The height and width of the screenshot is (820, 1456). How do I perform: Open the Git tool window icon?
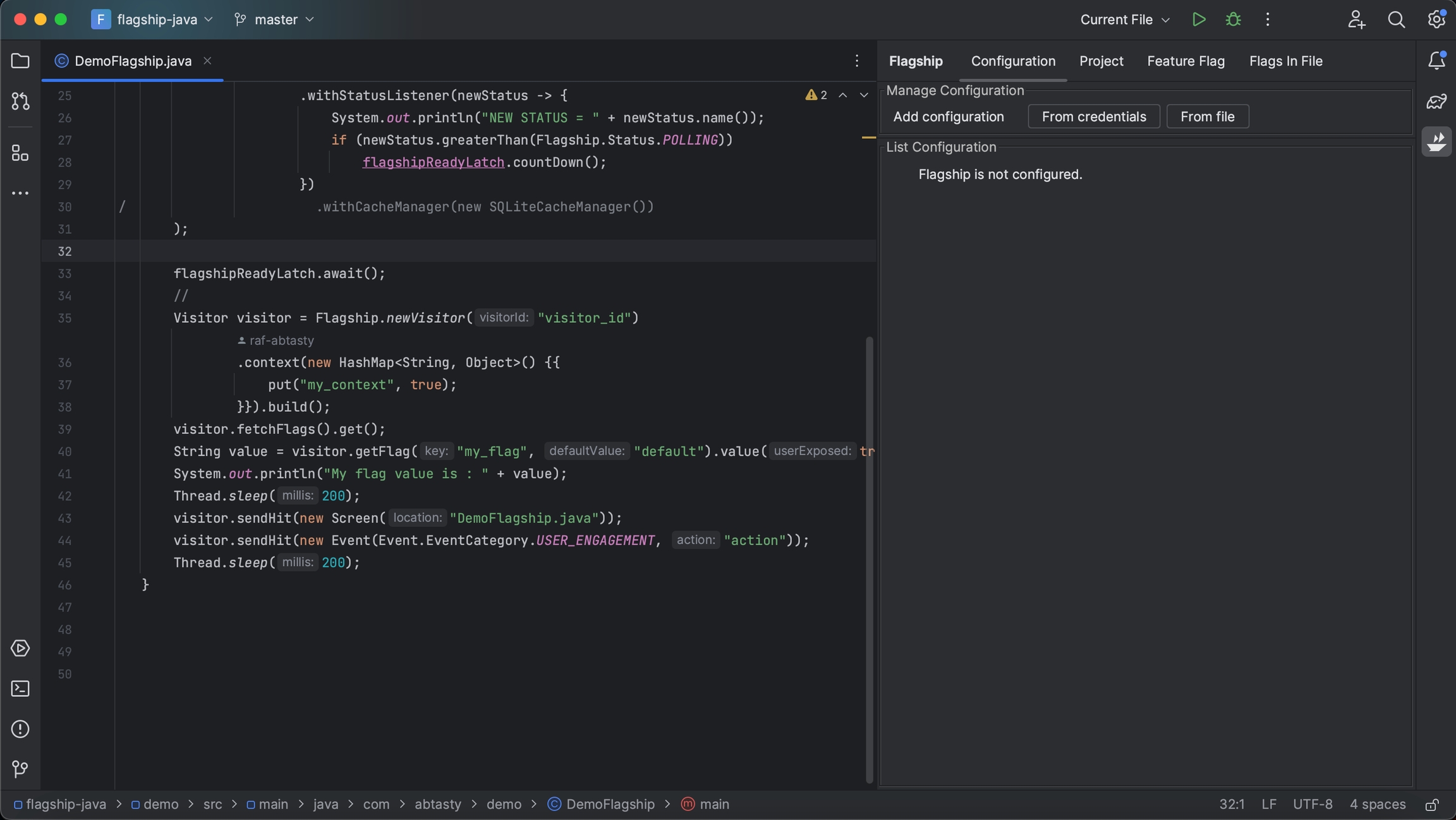pos(20,769)
